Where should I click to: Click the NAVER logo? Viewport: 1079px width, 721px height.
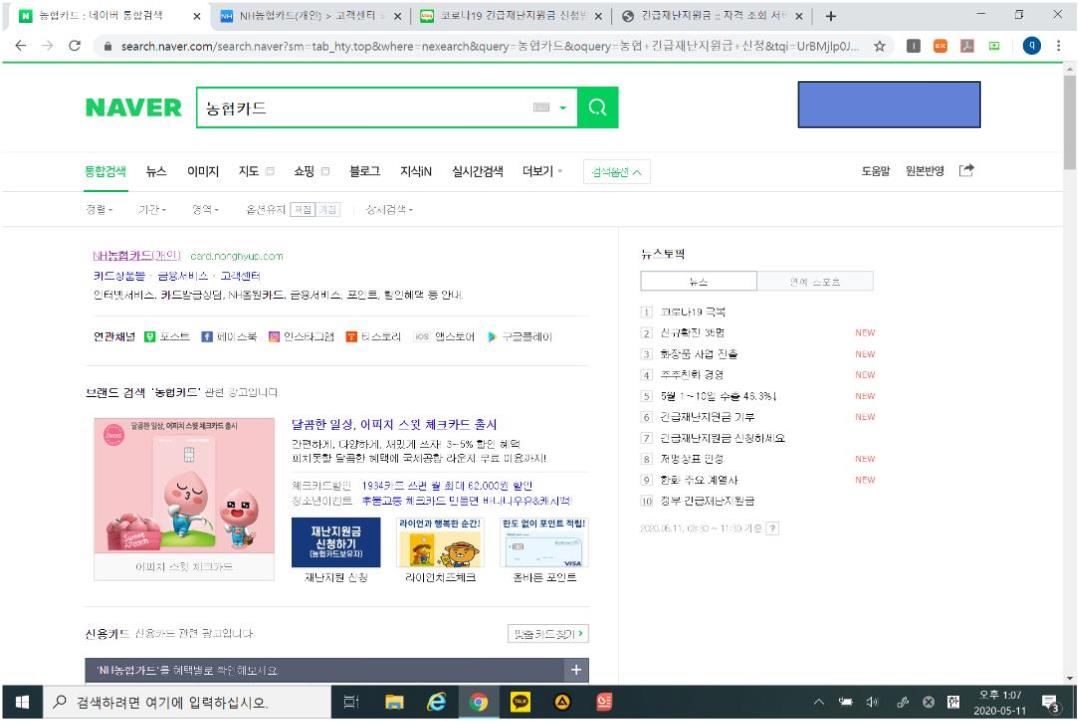coord(133,107)
